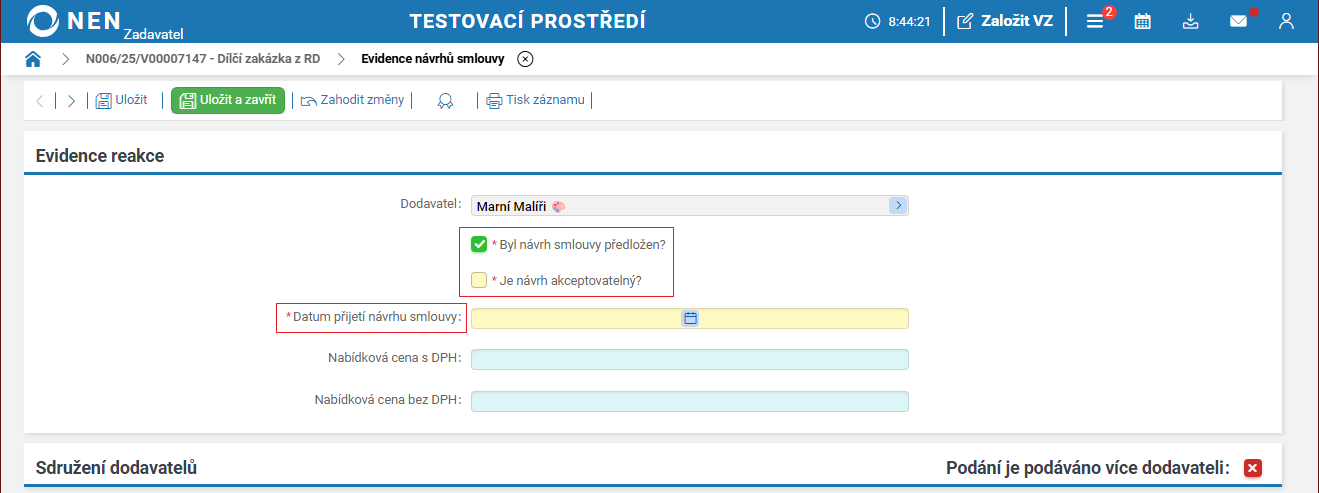The width and height of the screenshot is (1319, 493).
Task: Open the user profile icon
Action: (1286, 21)
